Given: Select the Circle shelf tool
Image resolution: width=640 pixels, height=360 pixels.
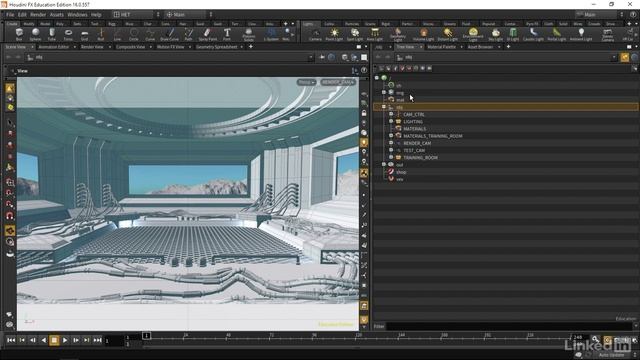Looking at the screenshot, I should point(133,34).
